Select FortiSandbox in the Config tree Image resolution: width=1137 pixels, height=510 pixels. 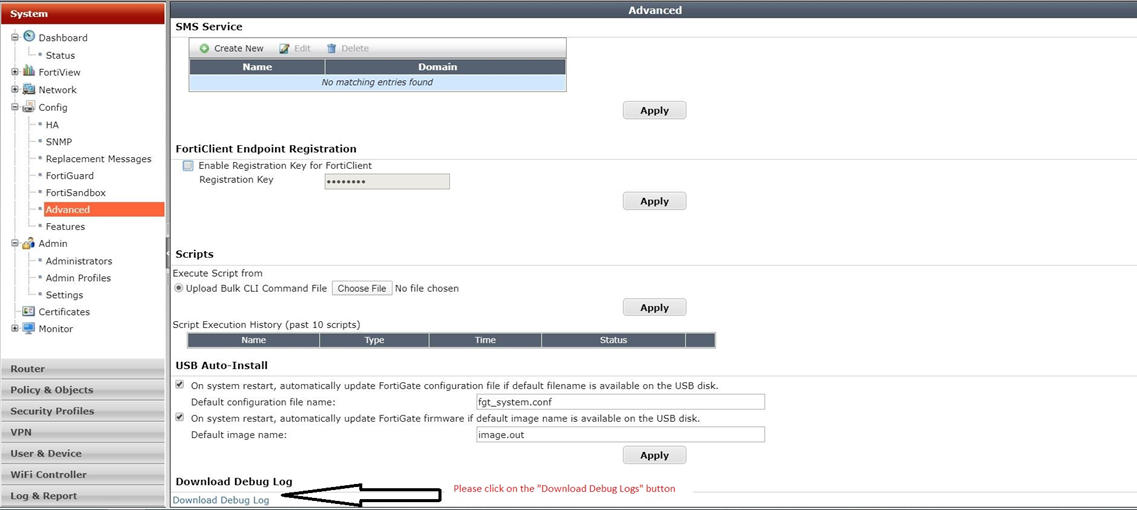(76, 193)
